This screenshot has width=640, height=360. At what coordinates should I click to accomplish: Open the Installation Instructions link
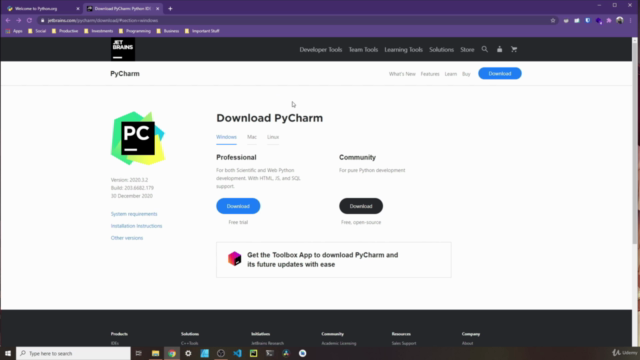pos(136,226)
